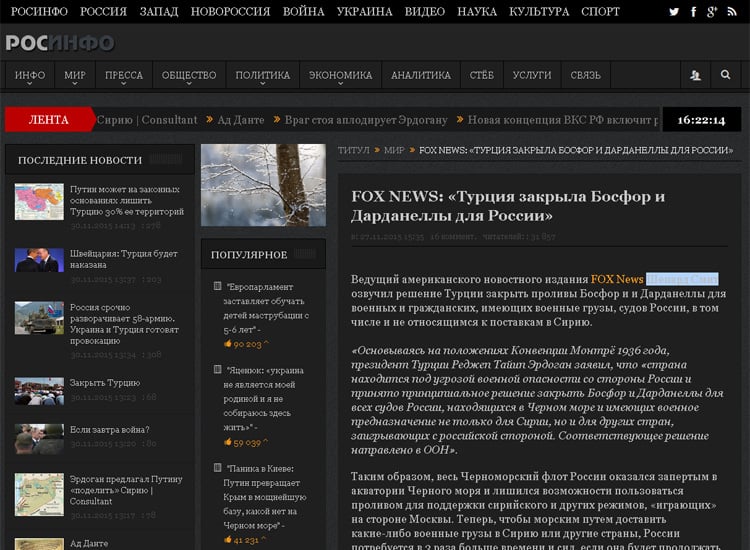Click the РОСИНФО site logo
The height and width of the screenshot is (550, 750).
[60, 43]
